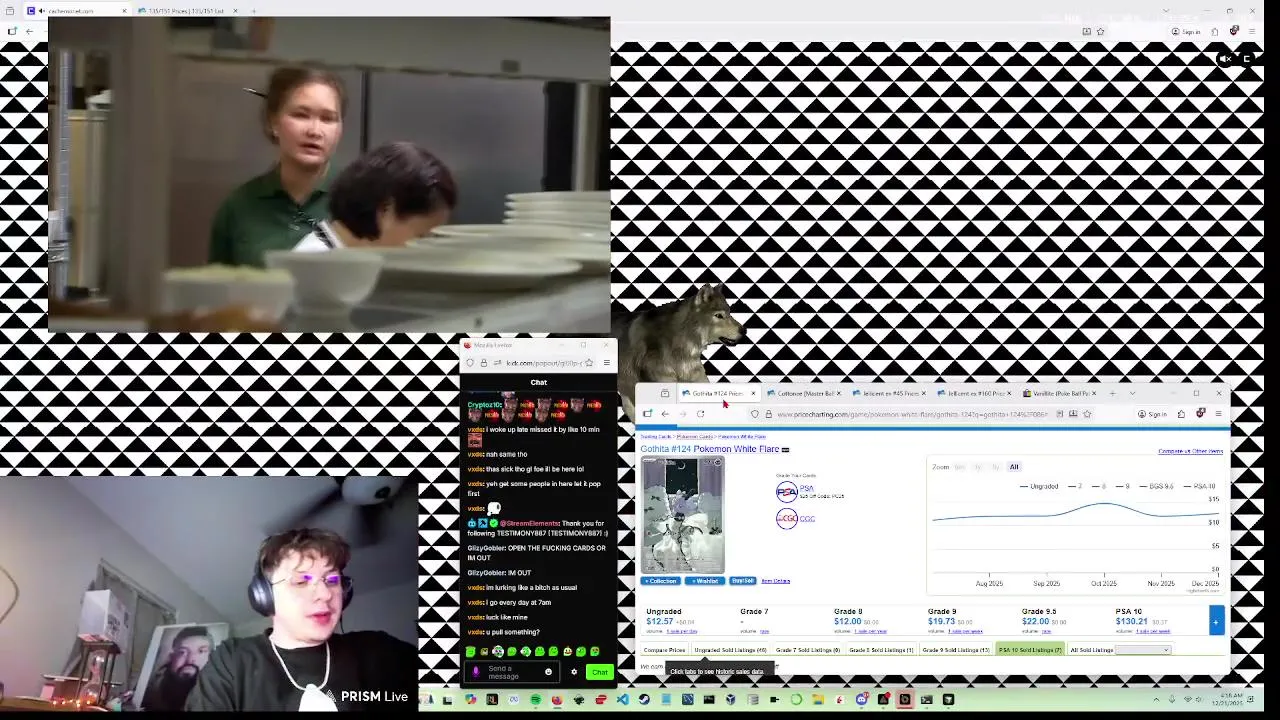The image size is (1280, 720).
Task: Click the back arrow in the pricecharting browser window
Action: click(x=664, y=414)
